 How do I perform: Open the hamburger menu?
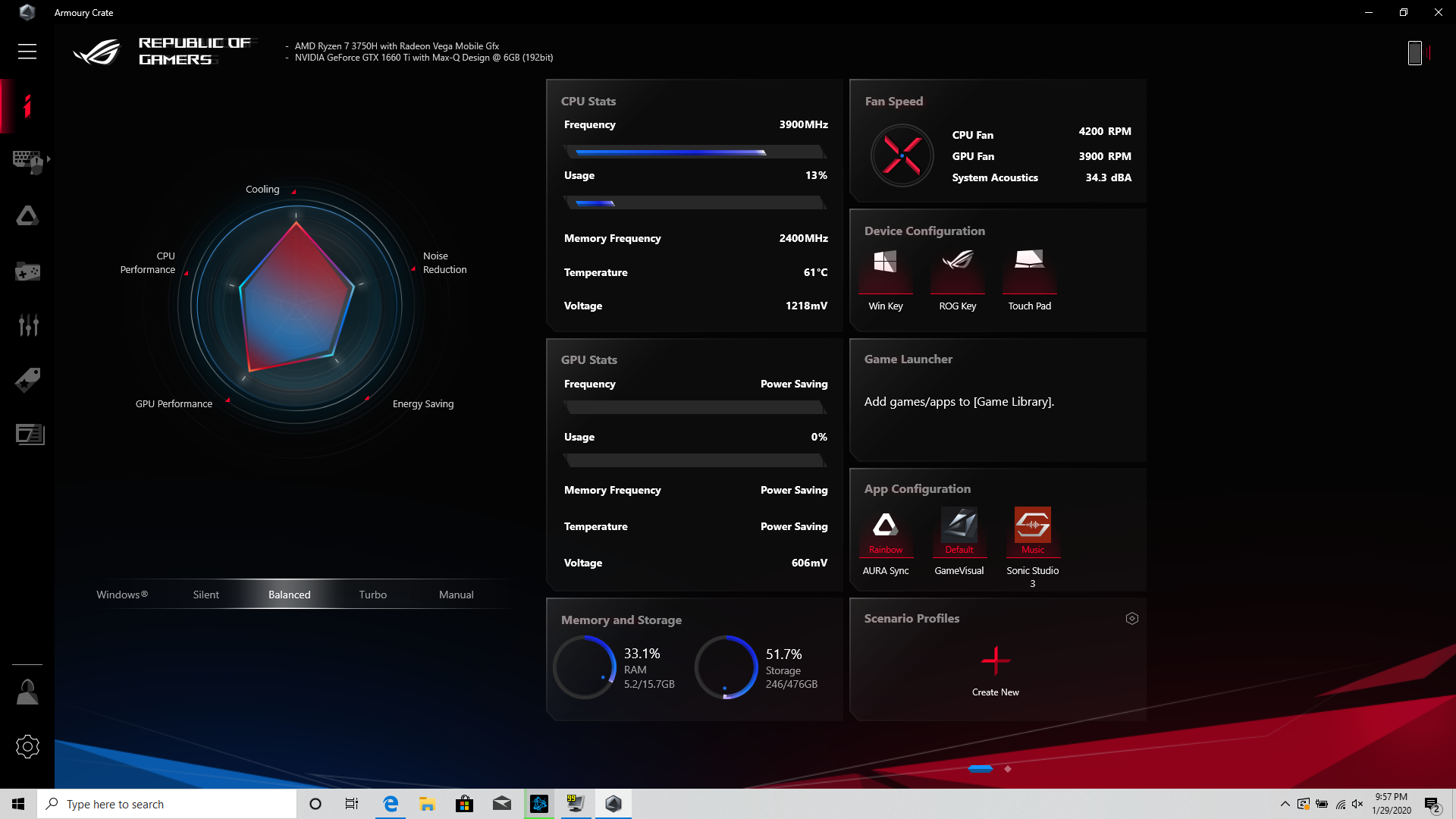click(x=27, y=52)
